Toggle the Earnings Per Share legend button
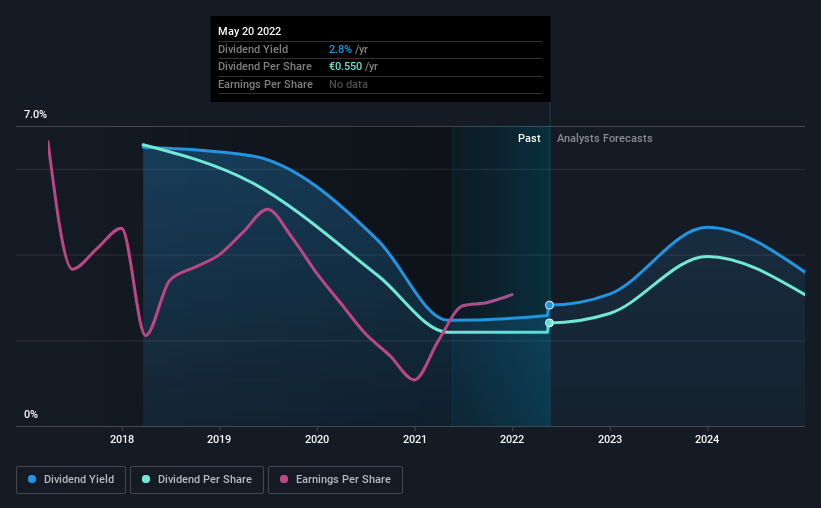Screen dimensions: 821x508 335,480
